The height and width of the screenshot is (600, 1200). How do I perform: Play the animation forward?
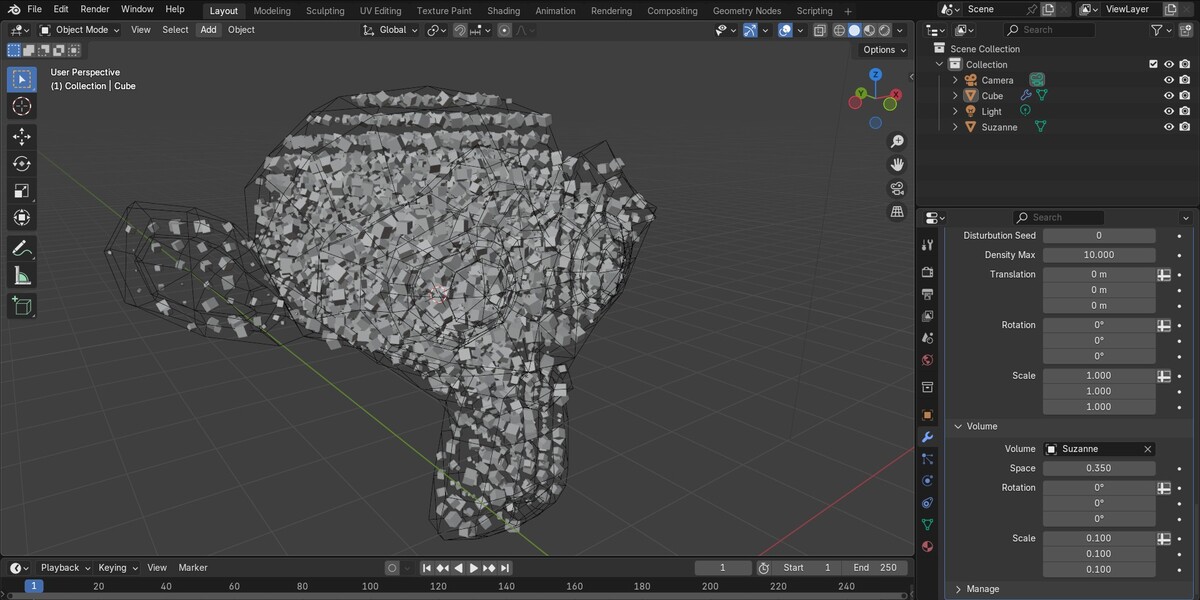click(474, 568)
